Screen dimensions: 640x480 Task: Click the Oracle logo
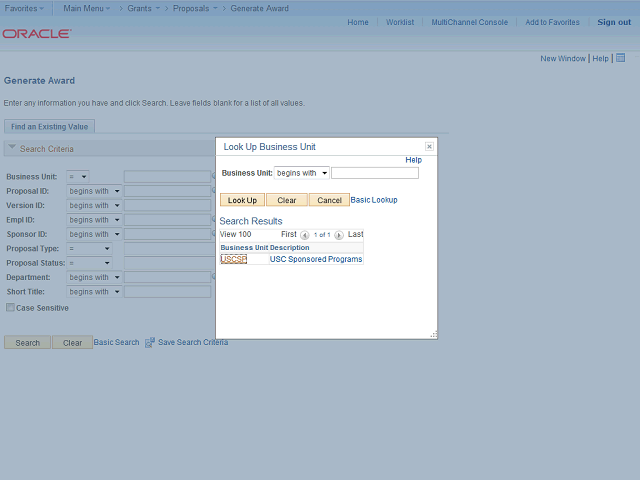pos(37,33)
